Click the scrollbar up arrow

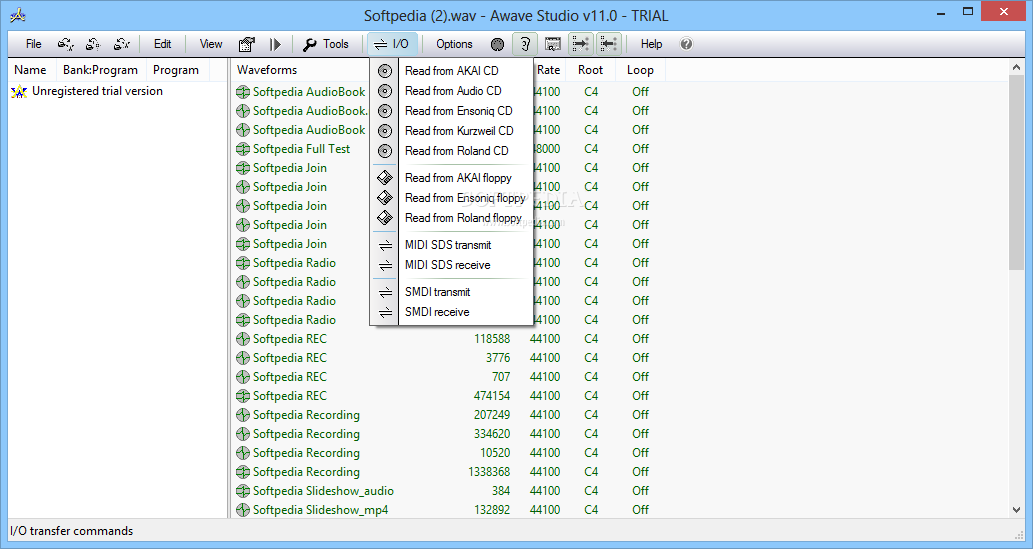1015,67
